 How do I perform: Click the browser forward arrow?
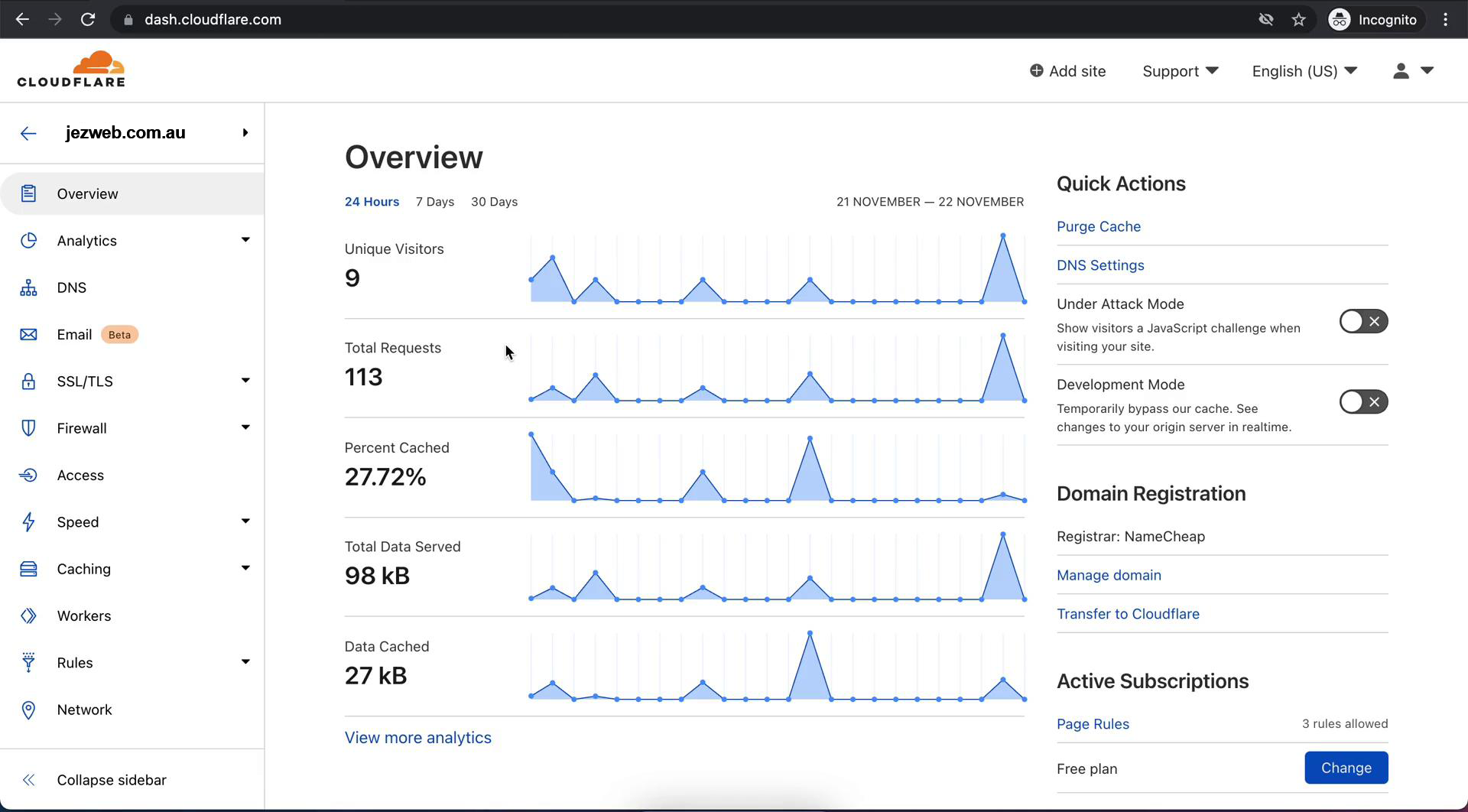(x=55, y=20)
